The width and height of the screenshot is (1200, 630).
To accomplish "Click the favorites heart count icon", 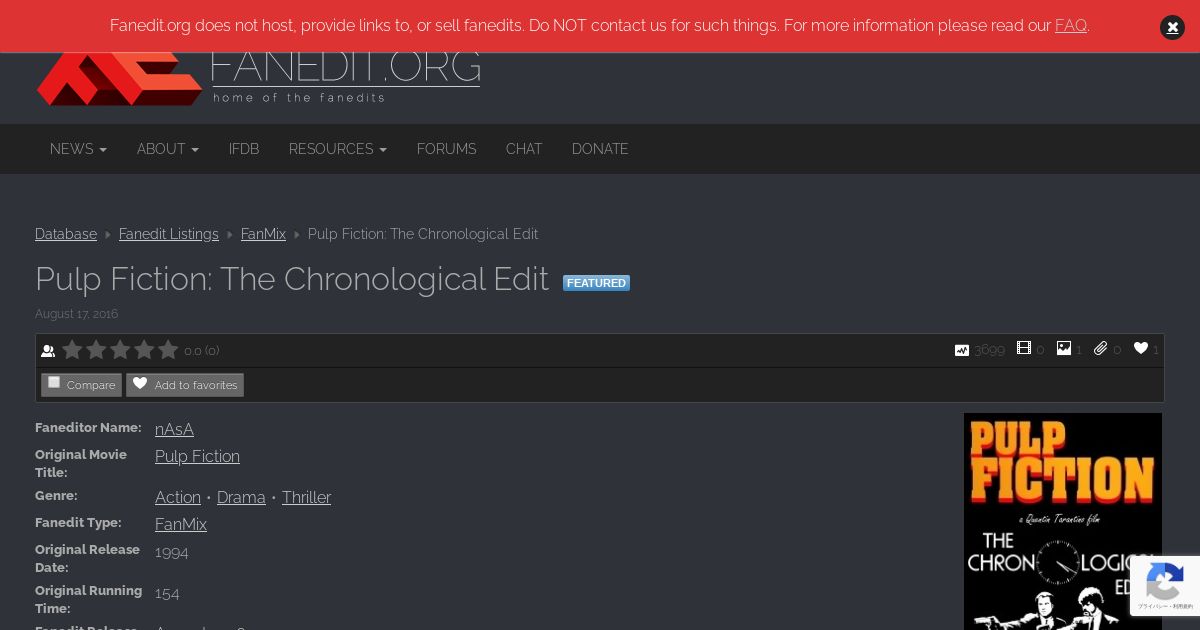I will 1141,348.
